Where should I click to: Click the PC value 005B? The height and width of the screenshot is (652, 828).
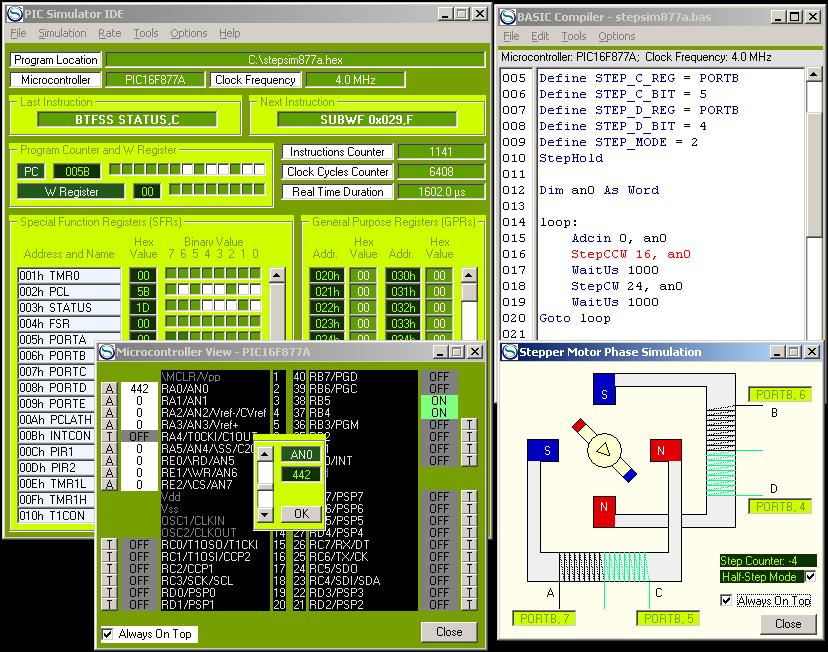78,171
